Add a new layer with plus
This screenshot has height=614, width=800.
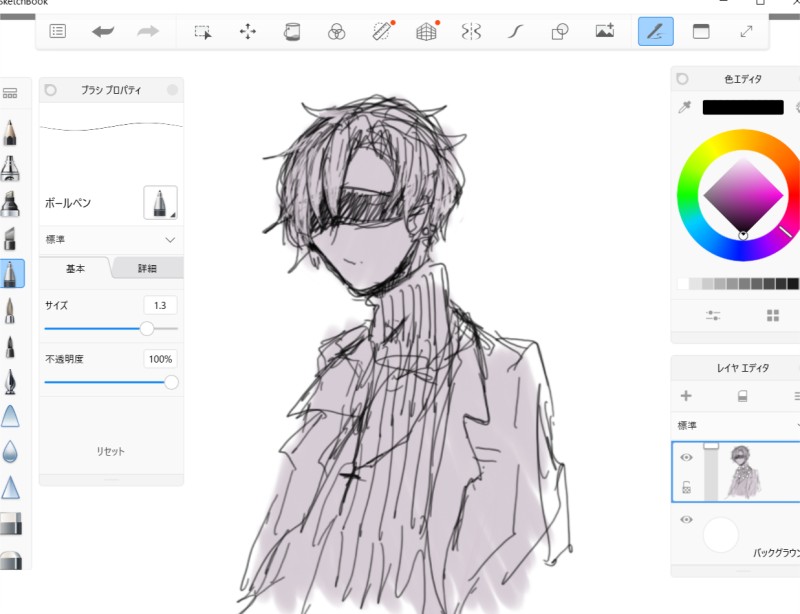(x=686, y=396)
